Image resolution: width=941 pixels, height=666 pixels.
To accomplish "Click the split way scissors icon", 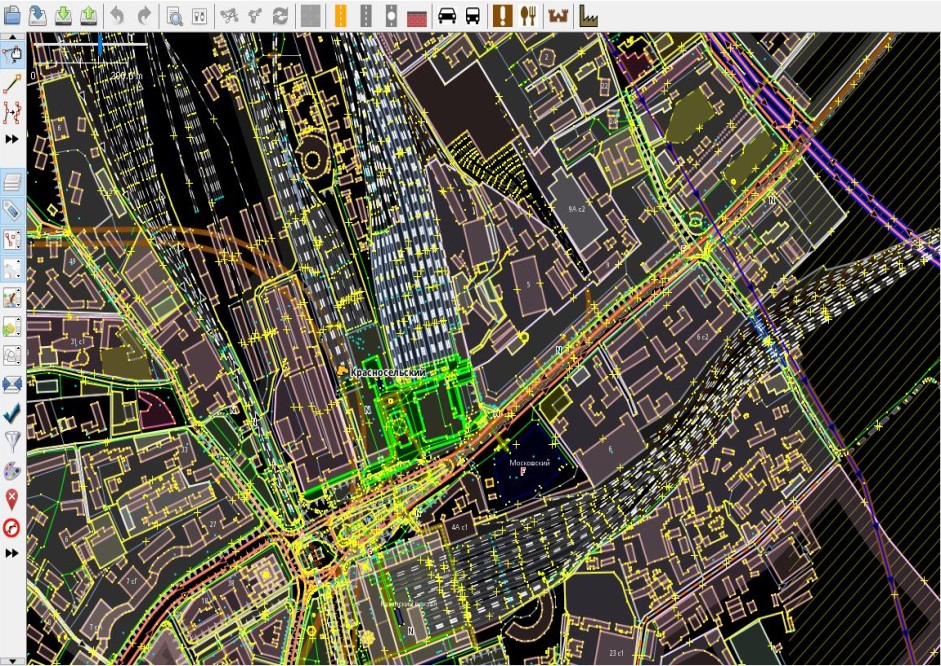I will coord(229,16).
